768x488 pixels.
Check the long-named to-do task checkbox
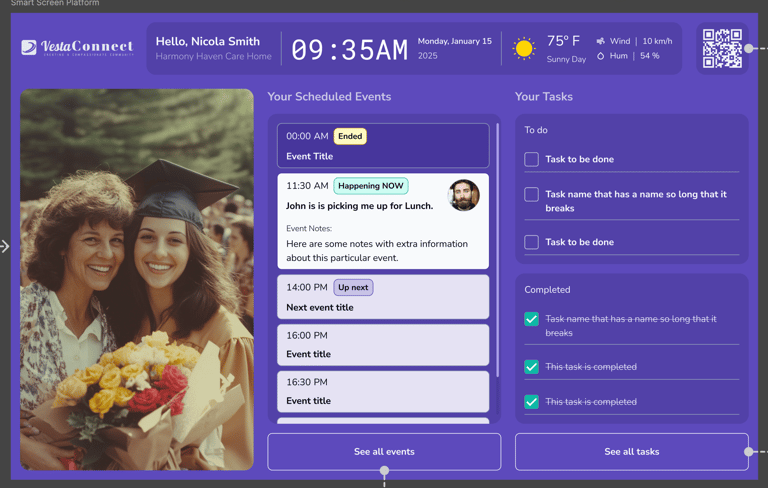[531, 195]
